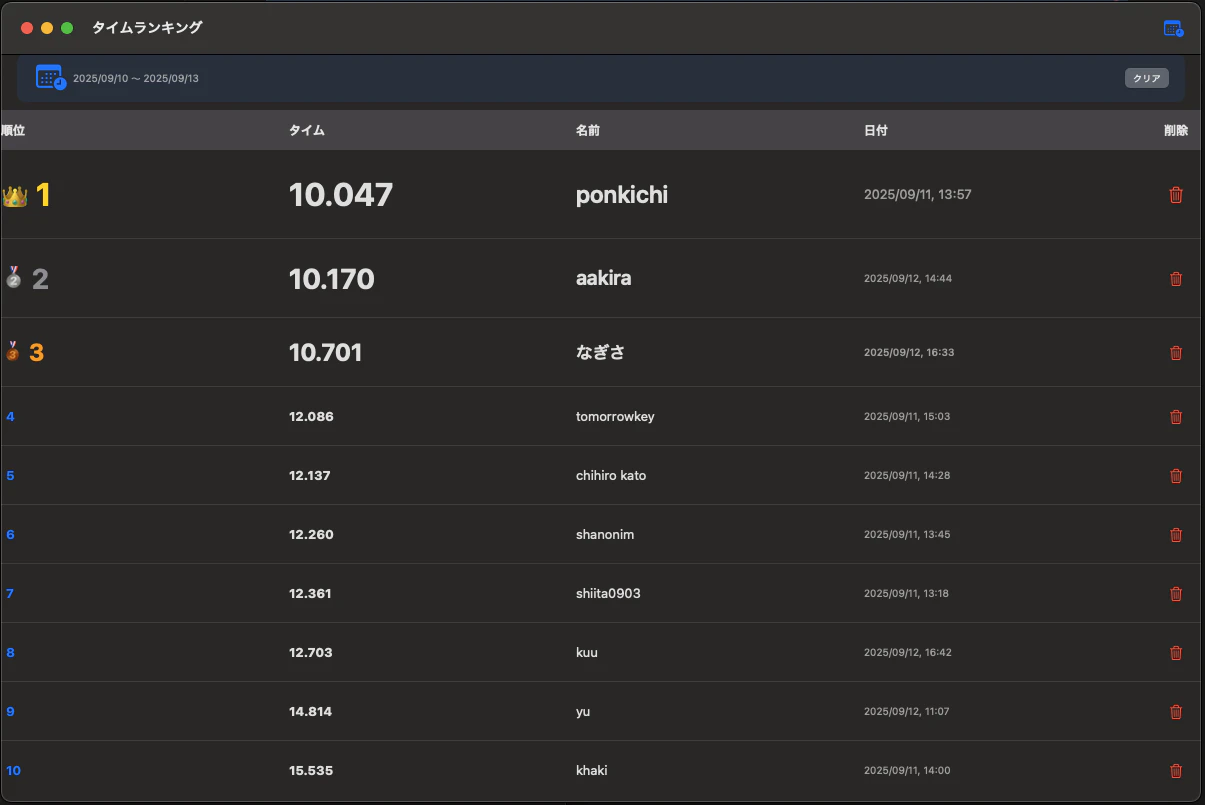Delete なぎさ's record with trash icon
Image resolution: width=1205 pixels, height=805 pixels.
coord(1176,353)
